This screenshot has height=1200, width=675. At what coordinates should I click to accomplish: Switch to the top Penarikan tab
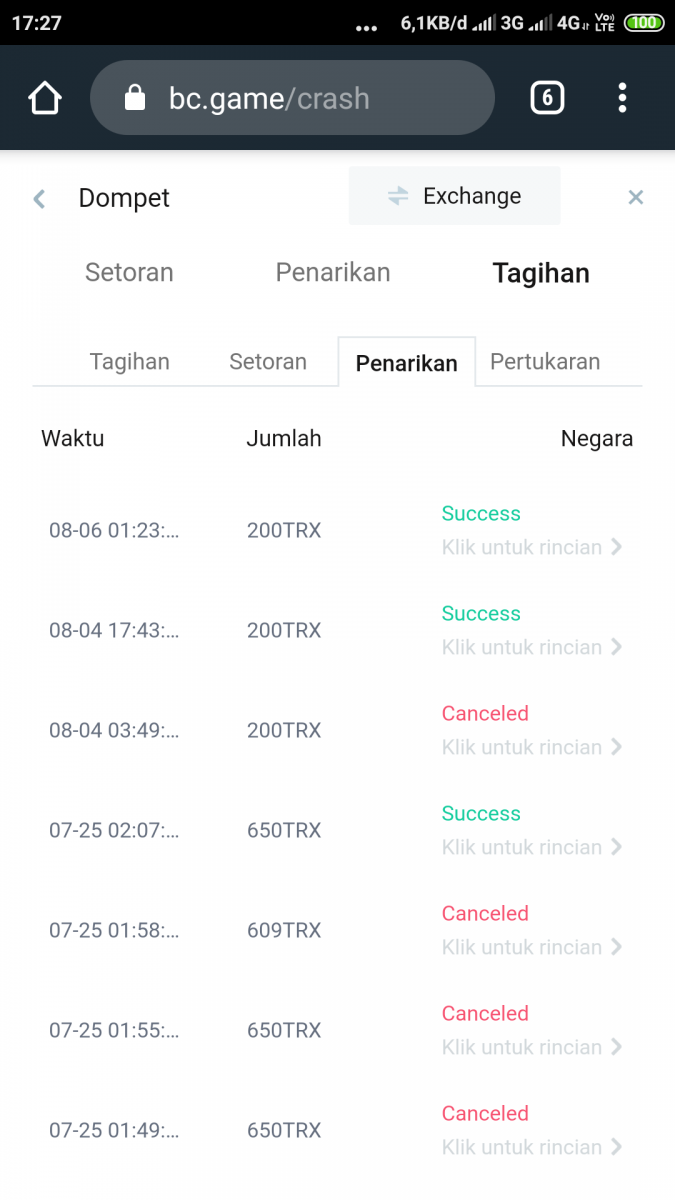point(333,273)
